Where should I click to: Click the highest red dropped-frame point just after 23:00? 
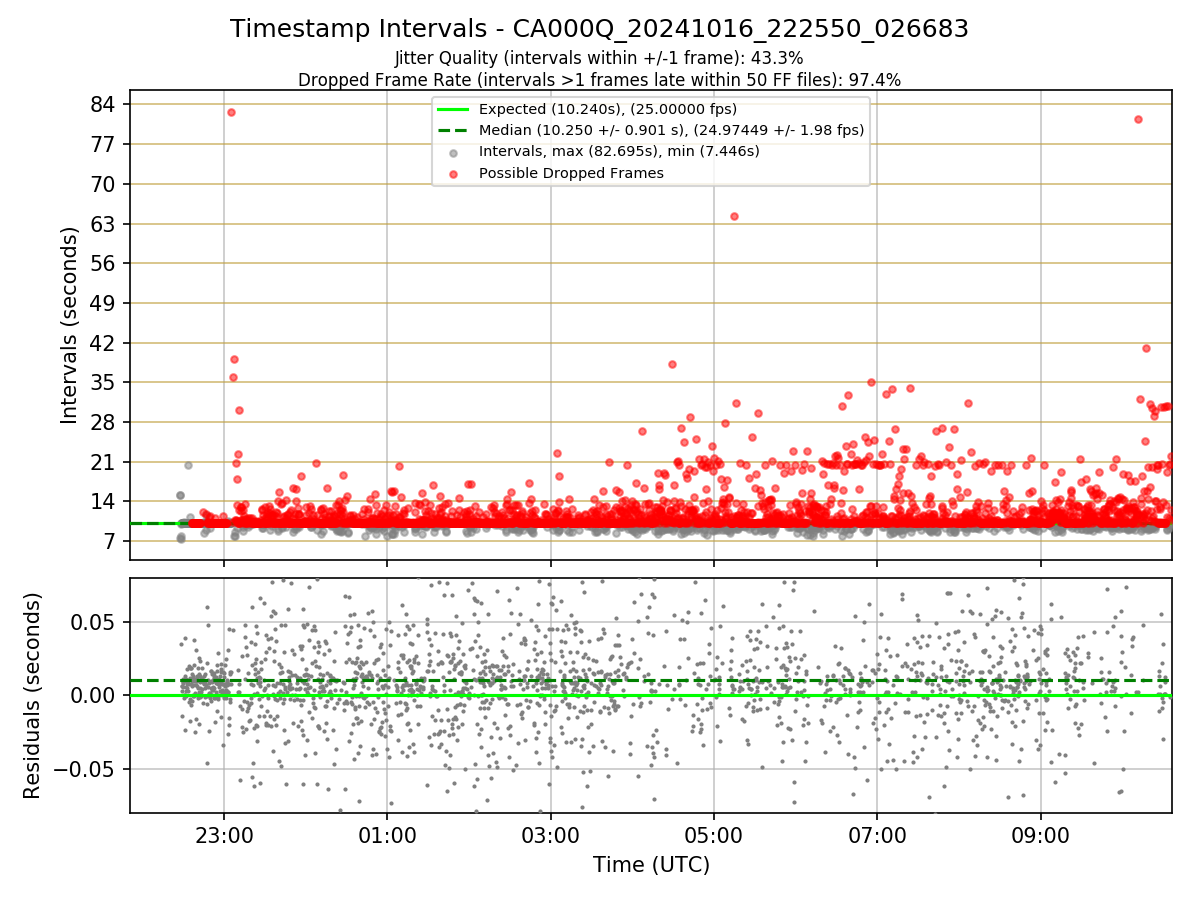(x=231, y=112)
